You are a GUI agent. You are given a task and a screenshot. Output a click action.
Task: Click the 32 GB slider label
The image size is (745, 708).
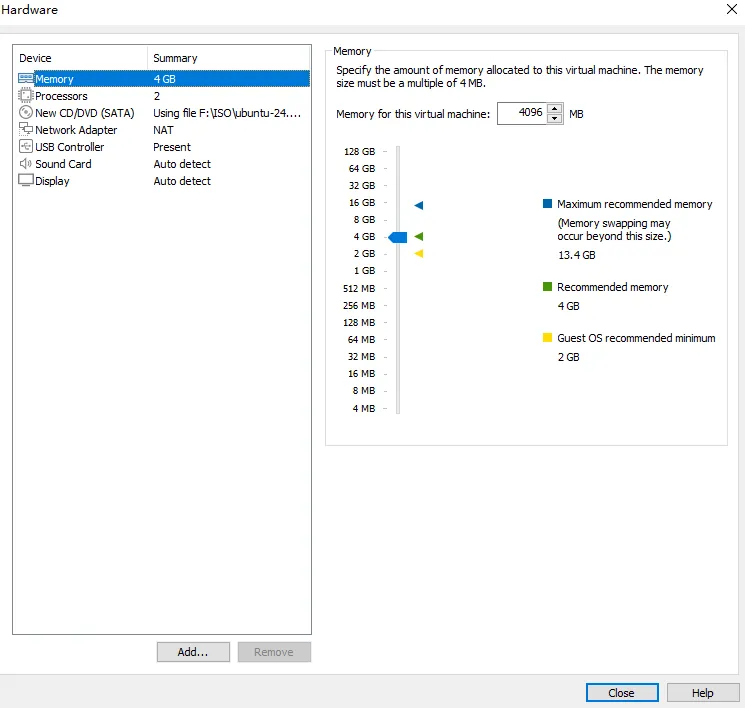[x=362, y=185]
